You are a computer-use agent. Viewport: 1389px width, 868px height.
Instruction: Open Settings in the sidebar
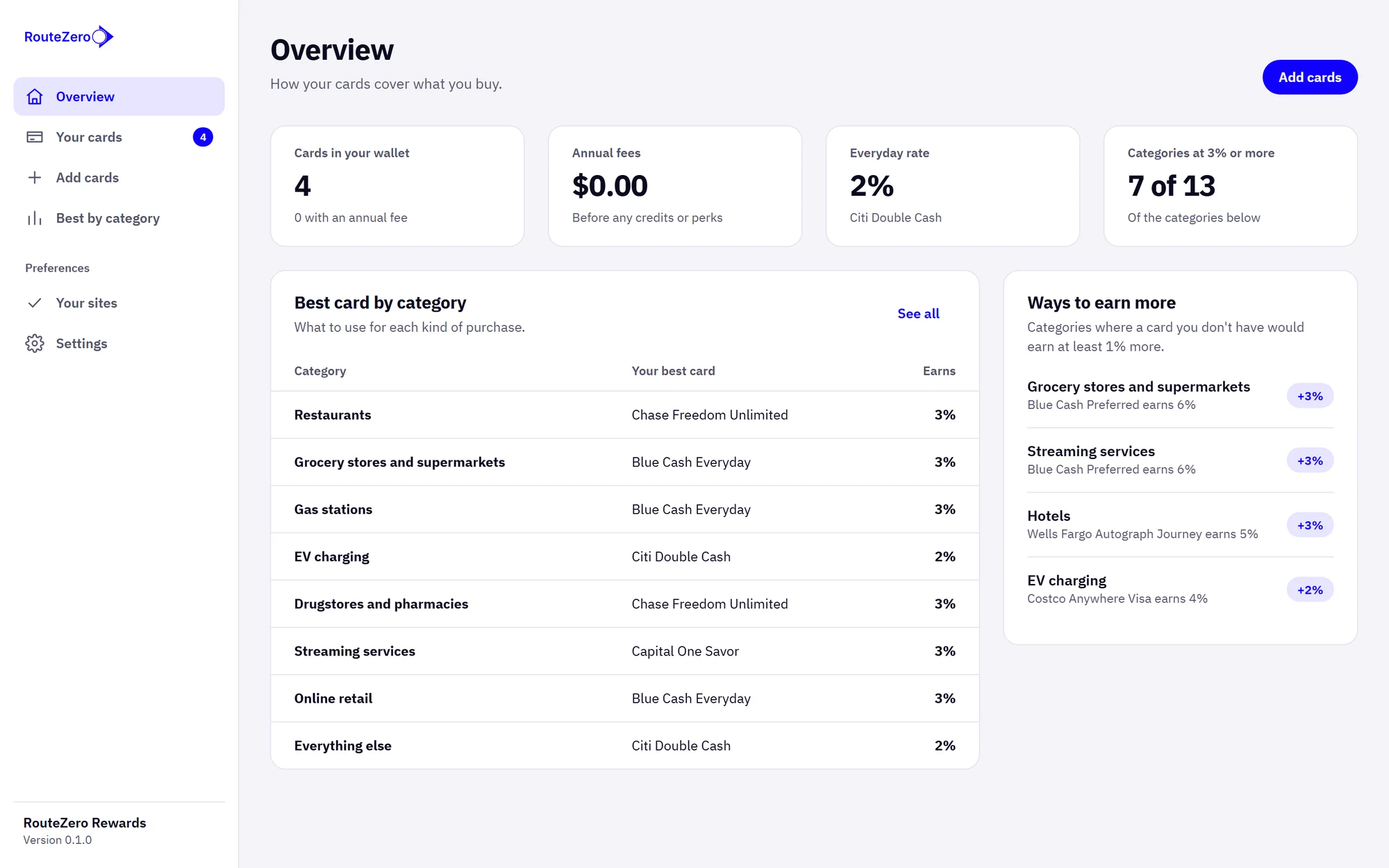tap(119, 344)
